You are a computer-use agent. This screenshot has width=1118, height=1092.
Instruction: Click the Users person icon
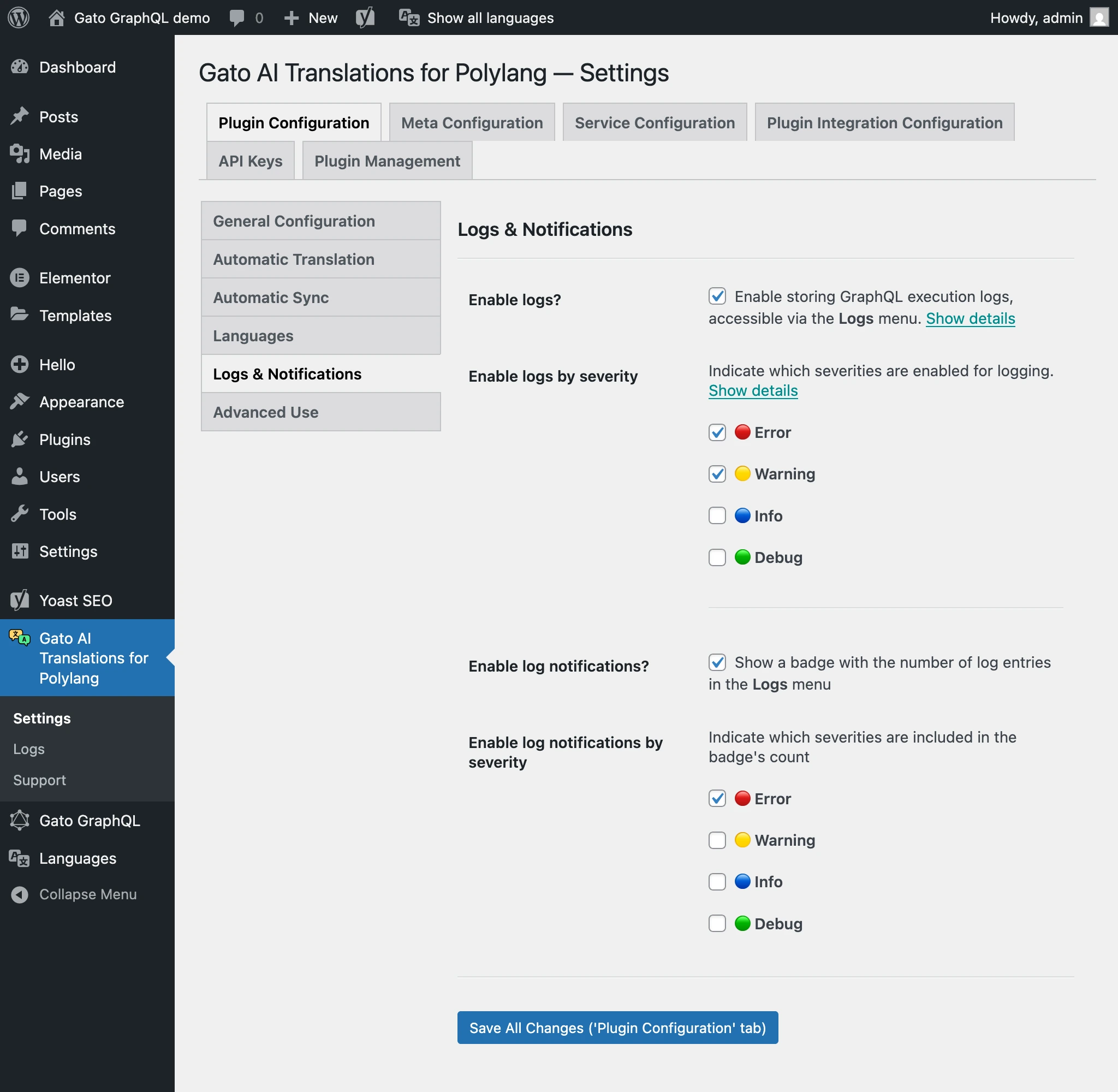coord(20,477)
